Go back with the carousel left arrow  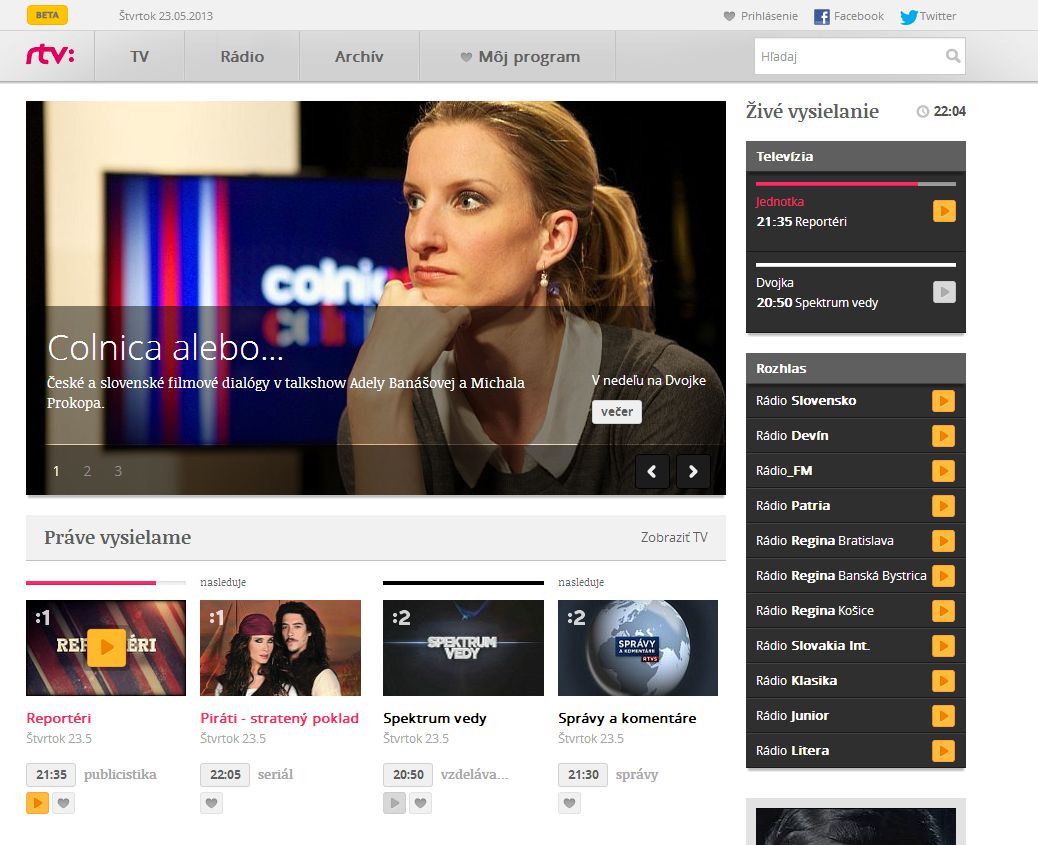652,471
